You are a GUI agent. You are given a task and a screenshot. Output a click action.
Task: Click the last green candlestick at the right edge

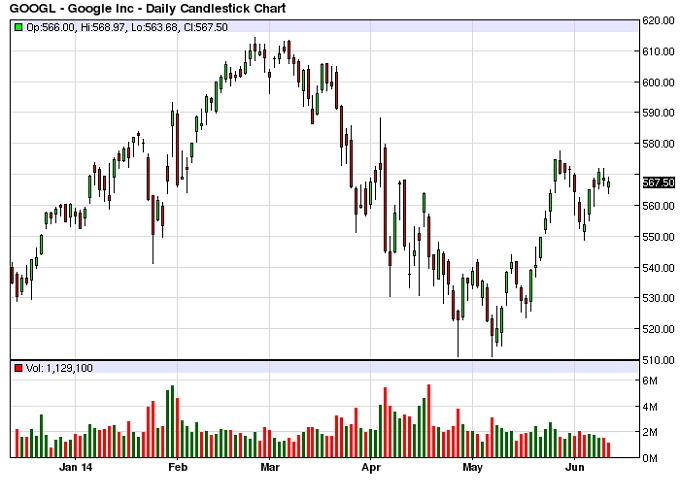pyautogui.click(x=608, y=184)
